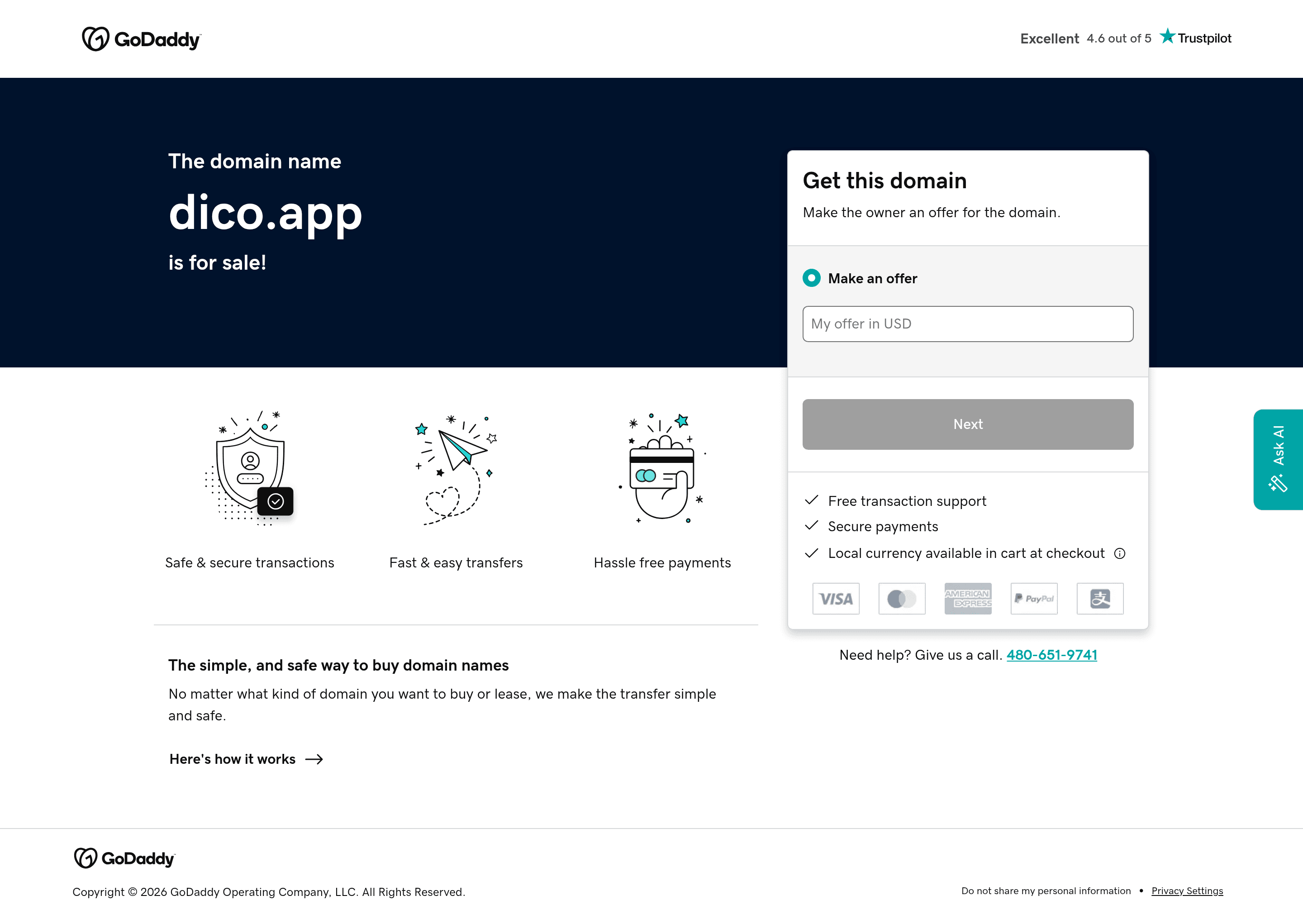Select the Mastercard payment icon

[x=901, y=599]
